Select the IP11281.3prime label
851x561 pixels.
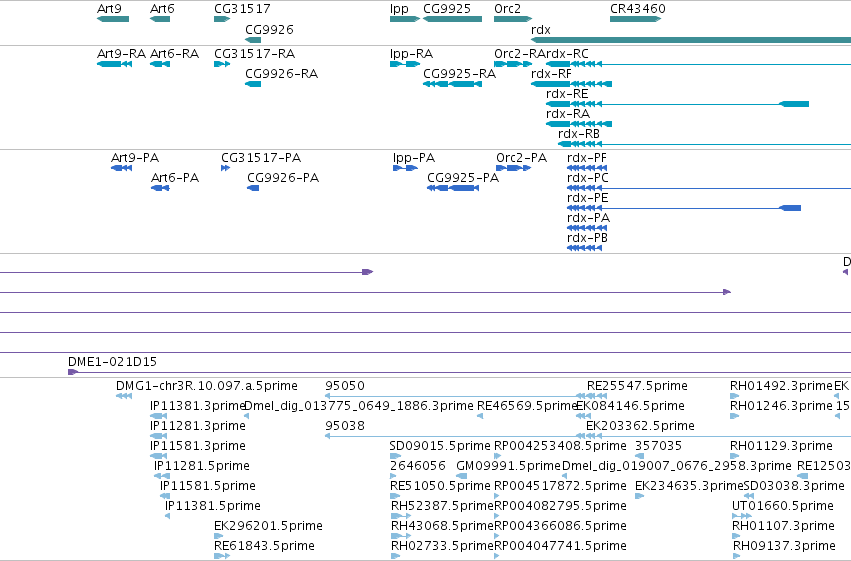click(x=198, y=426)
